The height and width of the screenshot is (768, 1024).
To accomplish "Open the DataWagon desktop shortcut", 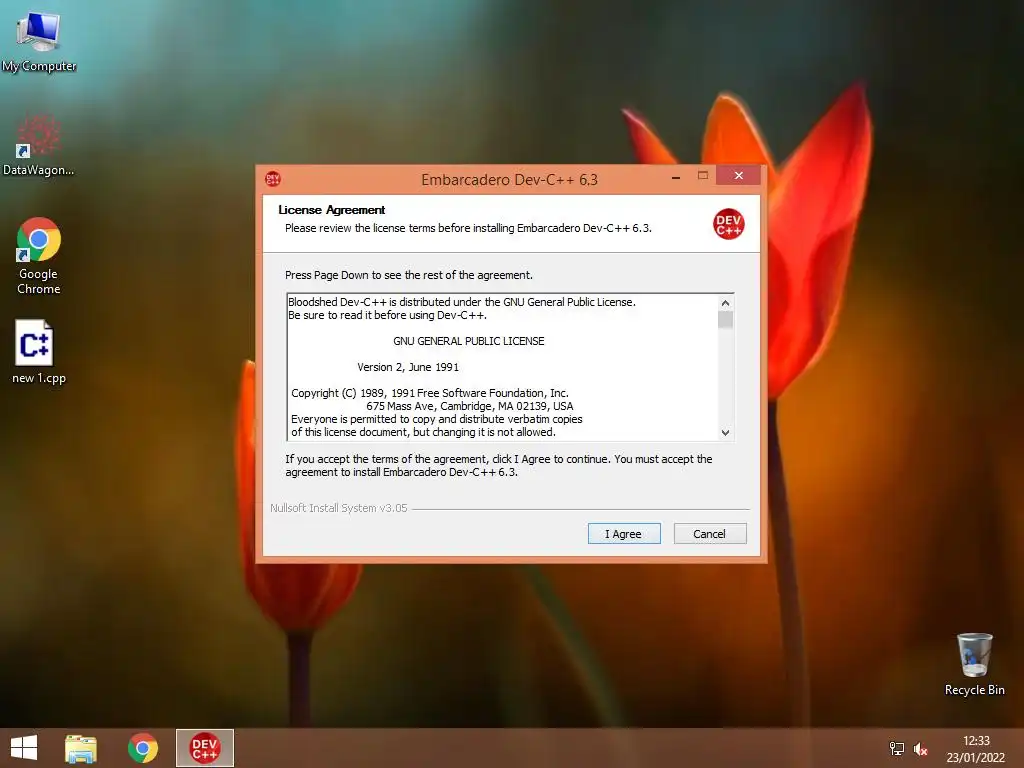I will [39, 145].
